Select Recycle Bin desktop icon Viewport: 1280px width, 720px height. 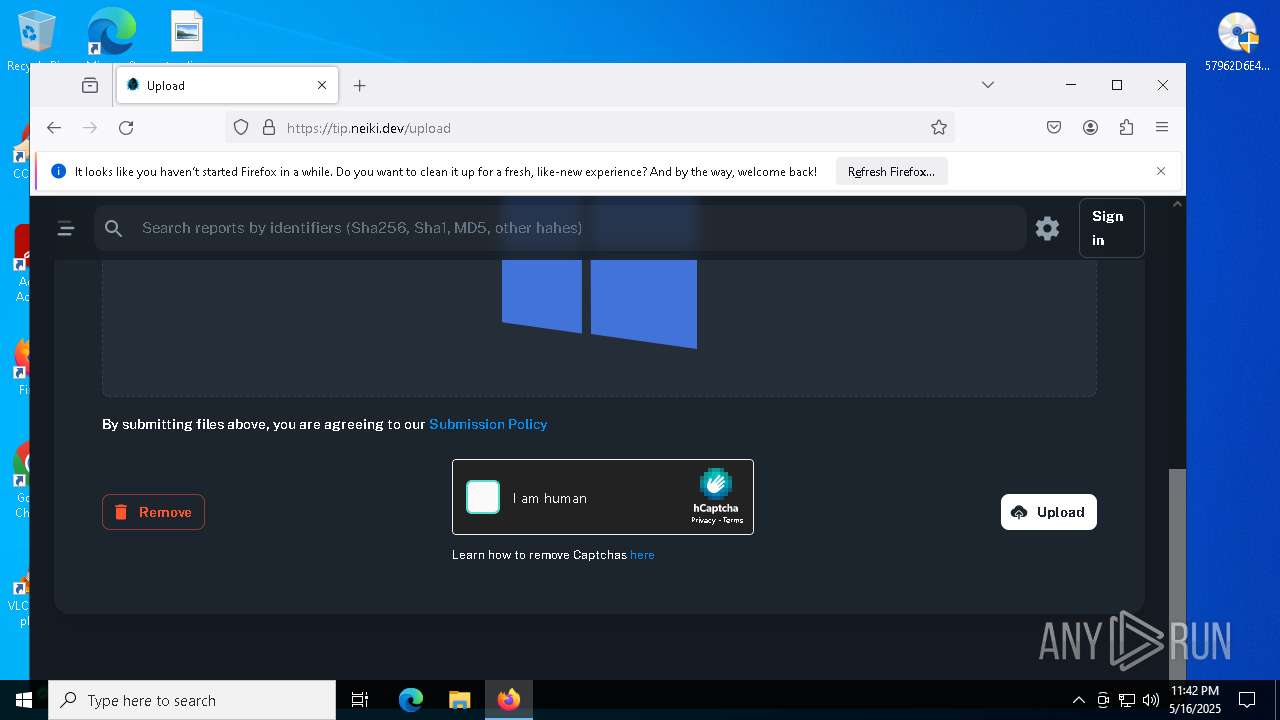click(x=37, y=42)
